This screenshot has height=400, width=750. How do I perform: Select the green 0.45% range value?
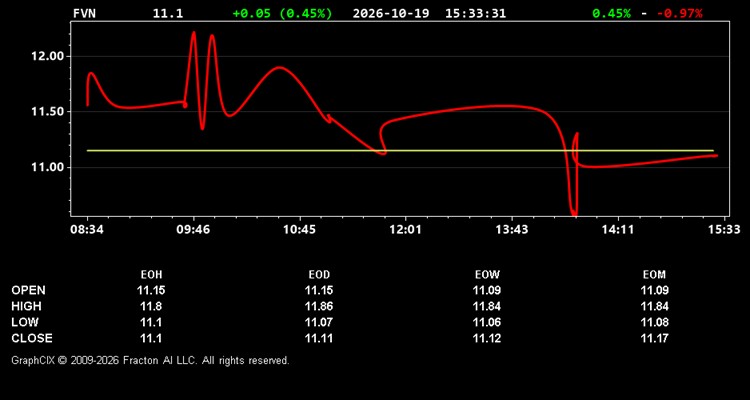(x=611, y=13)
